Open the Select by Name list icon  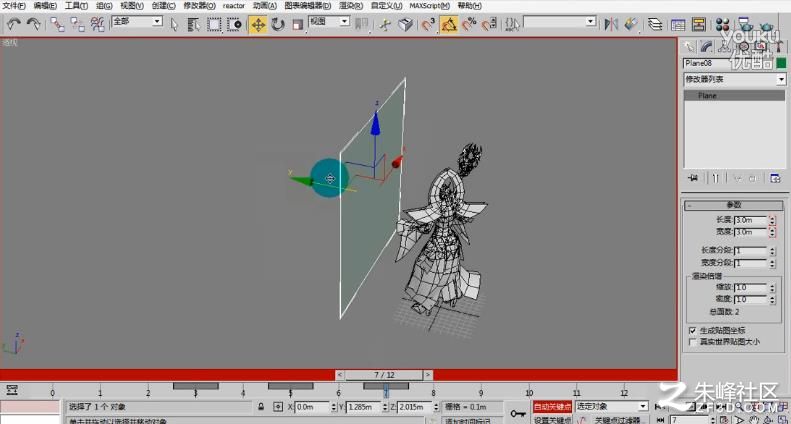[194, 24]
